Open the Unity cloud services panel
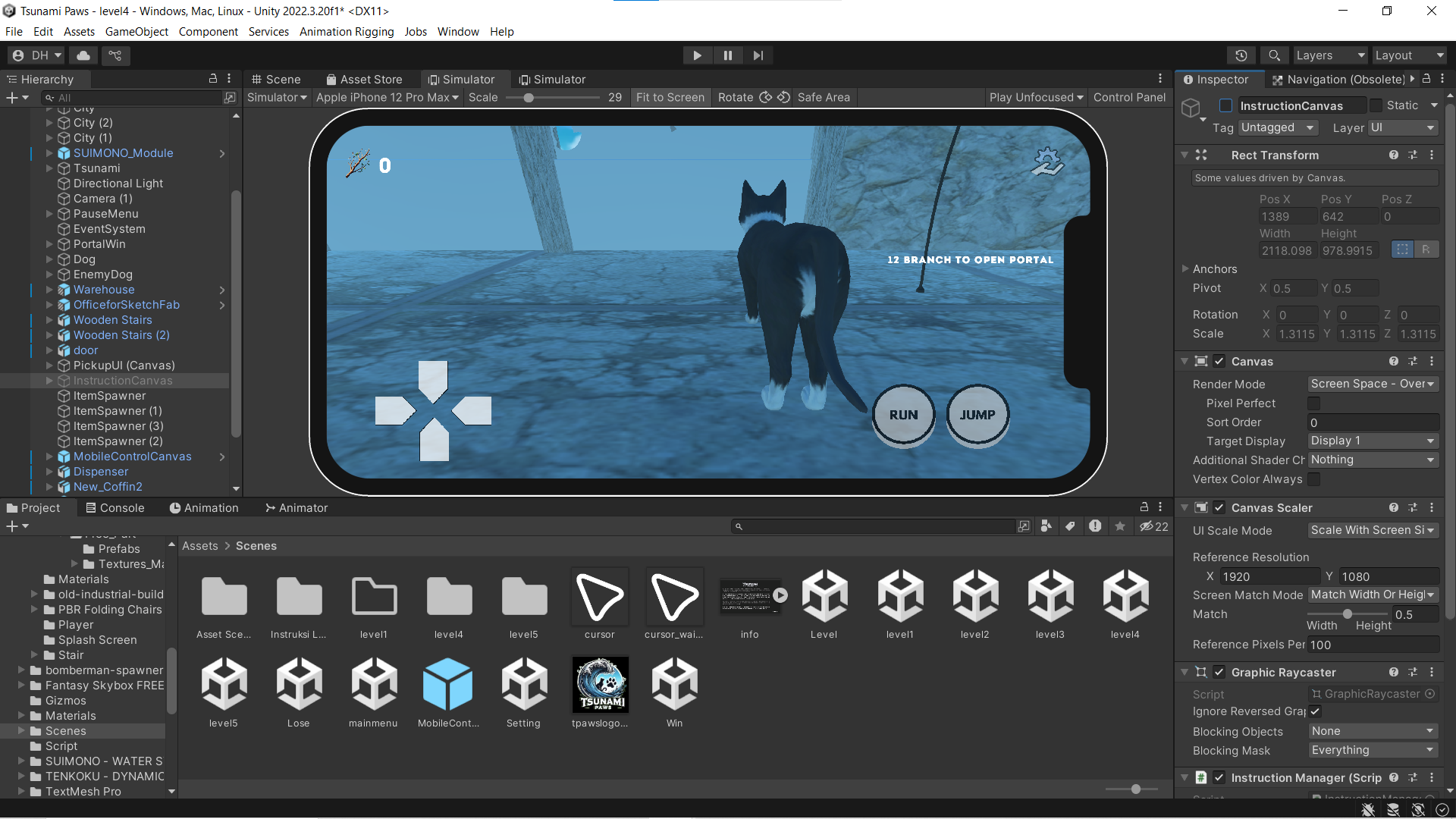 pyautogui.click(x=83, y=55)
